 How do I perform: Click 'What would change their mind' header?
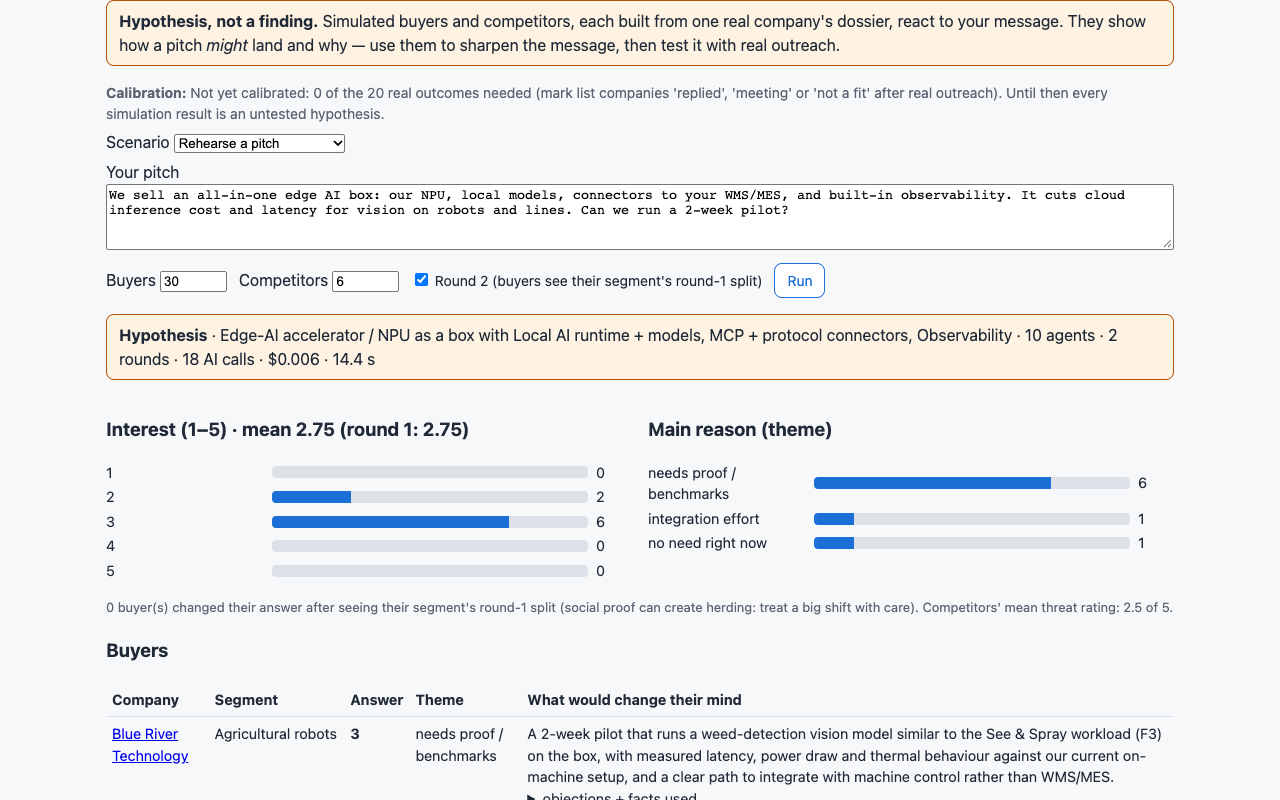tap(634, 700)
